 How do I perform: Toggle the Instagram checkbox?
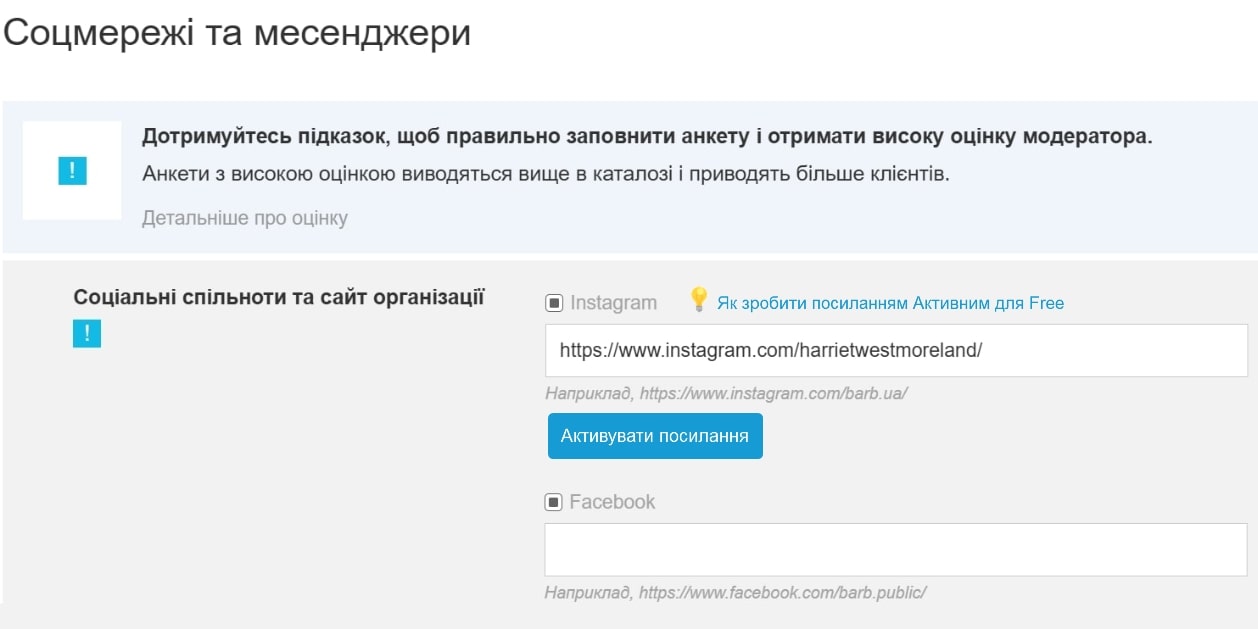pyautogui.click(x=553, y=303)
